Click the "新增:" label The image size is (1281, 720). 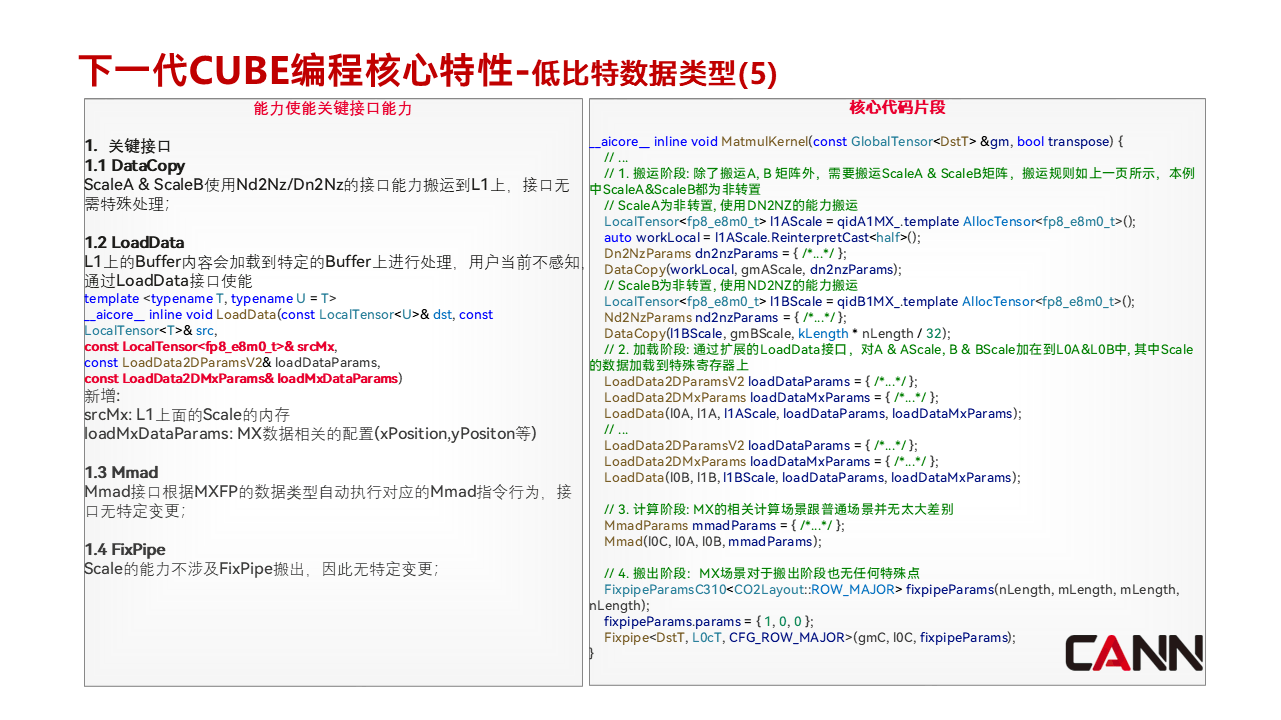[102, 395]
